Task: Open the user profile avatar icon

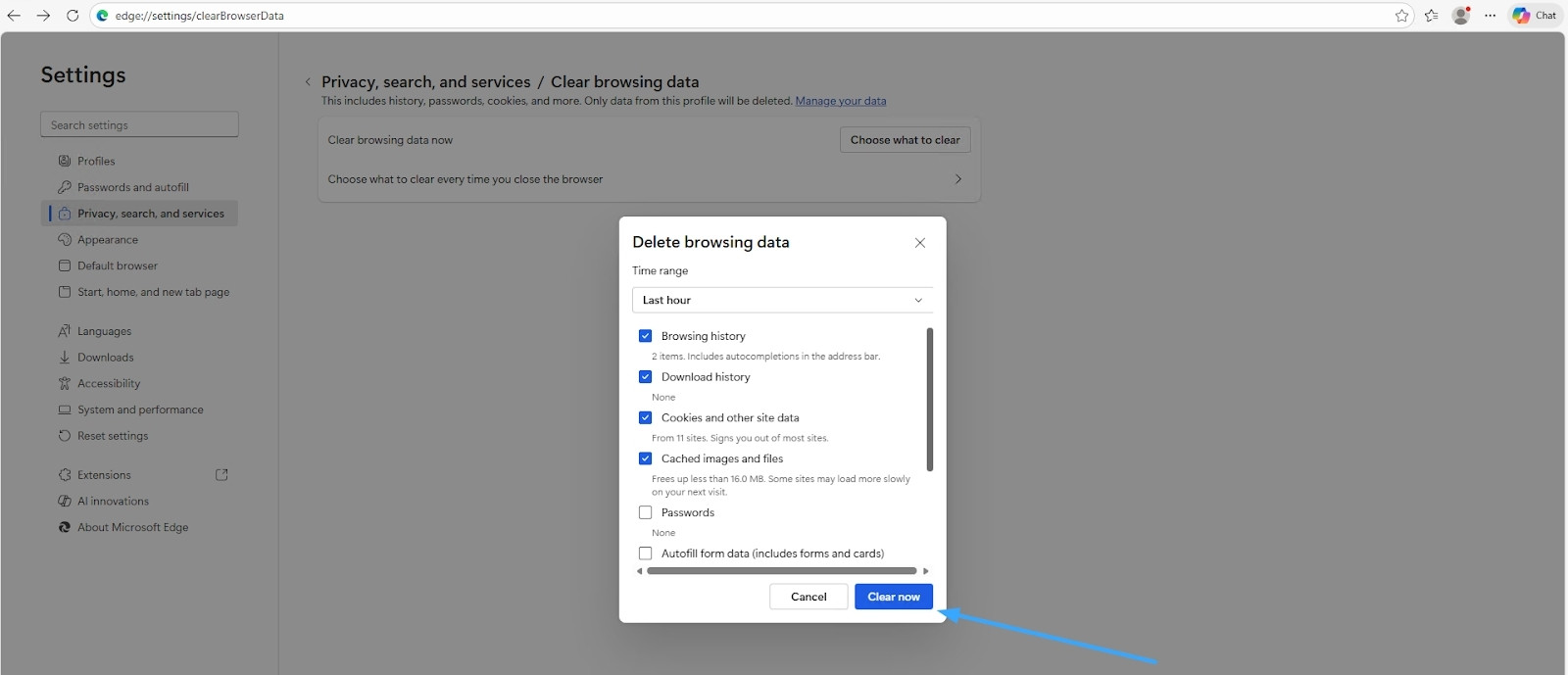Action: coord(1461,16)
